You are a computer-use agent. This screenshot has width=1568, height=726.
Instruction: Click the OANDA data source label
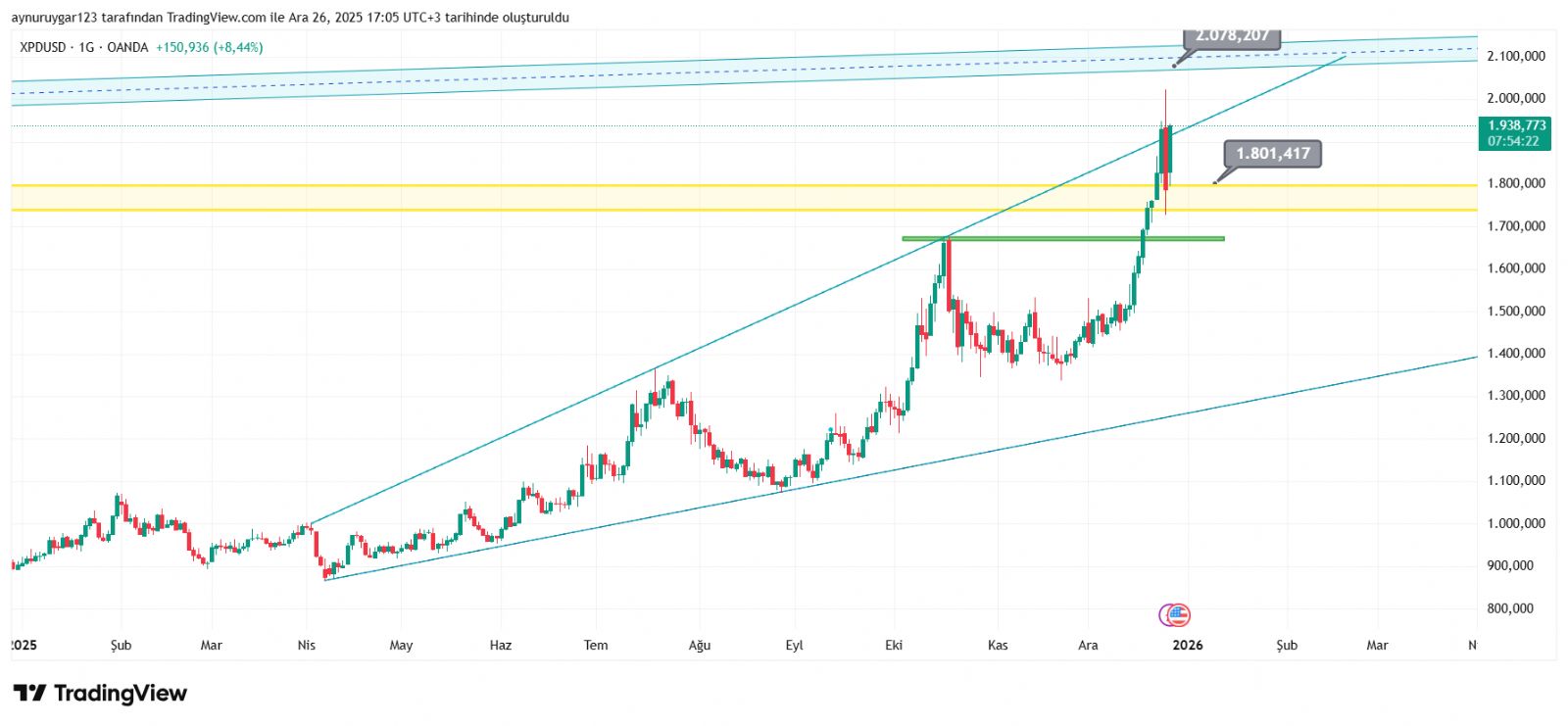[x=127, y=47]
